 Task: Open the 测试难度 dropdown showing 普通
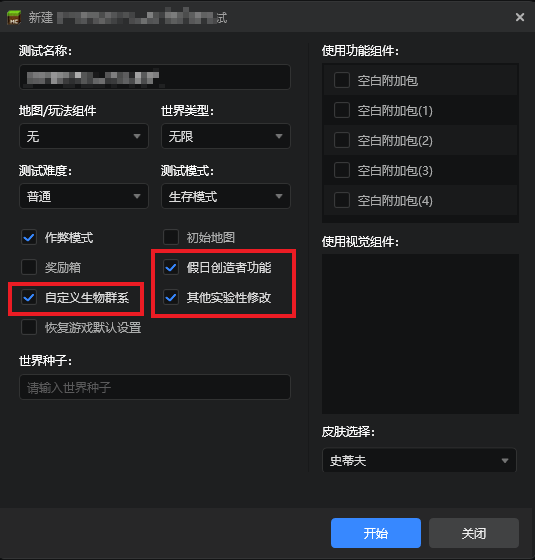(84, 196)
